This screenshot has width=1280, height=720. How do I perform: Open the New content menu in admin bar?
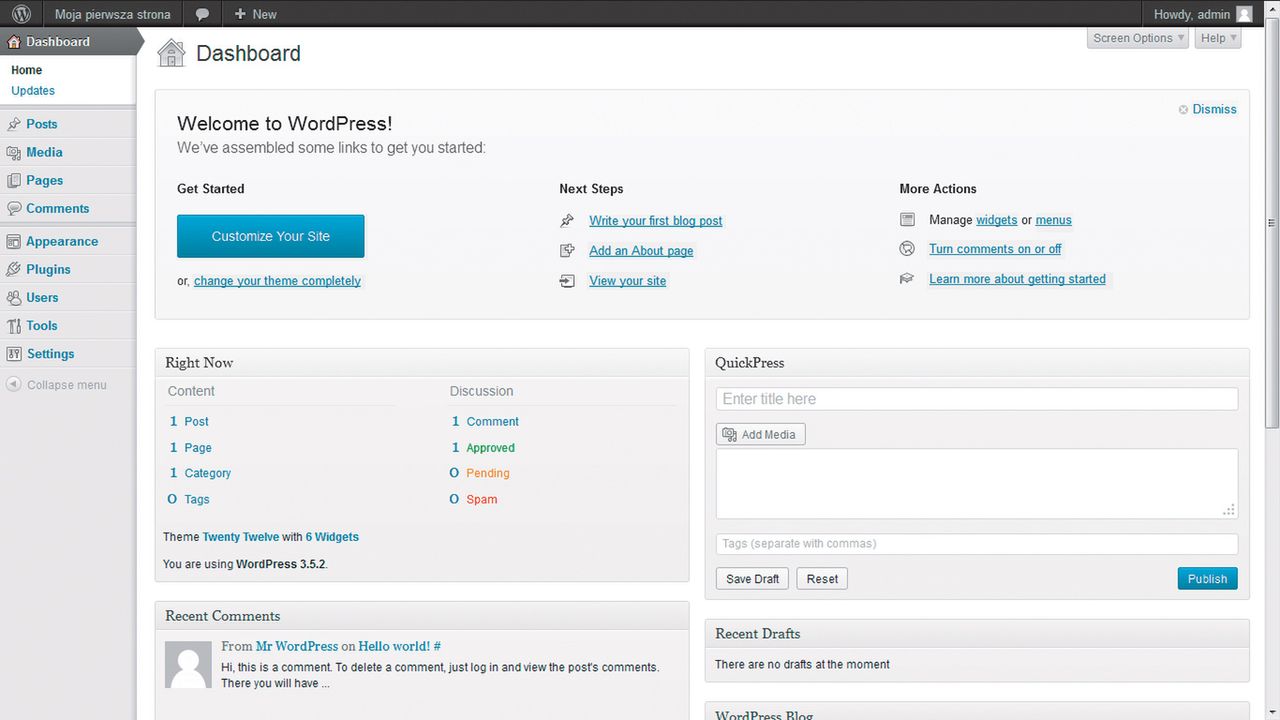point(255,14)
